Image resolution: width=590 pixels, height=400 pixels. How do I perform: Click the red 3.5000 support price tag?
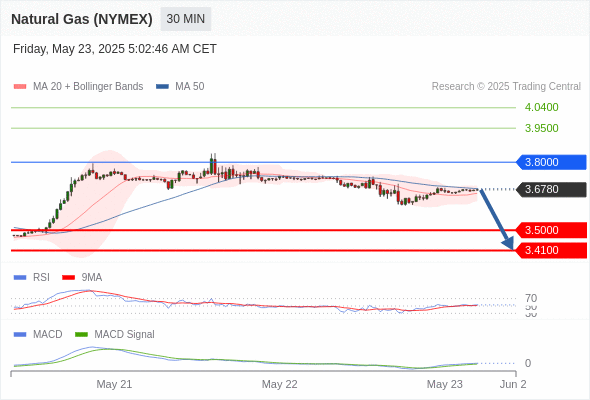(x=551, y=230)
